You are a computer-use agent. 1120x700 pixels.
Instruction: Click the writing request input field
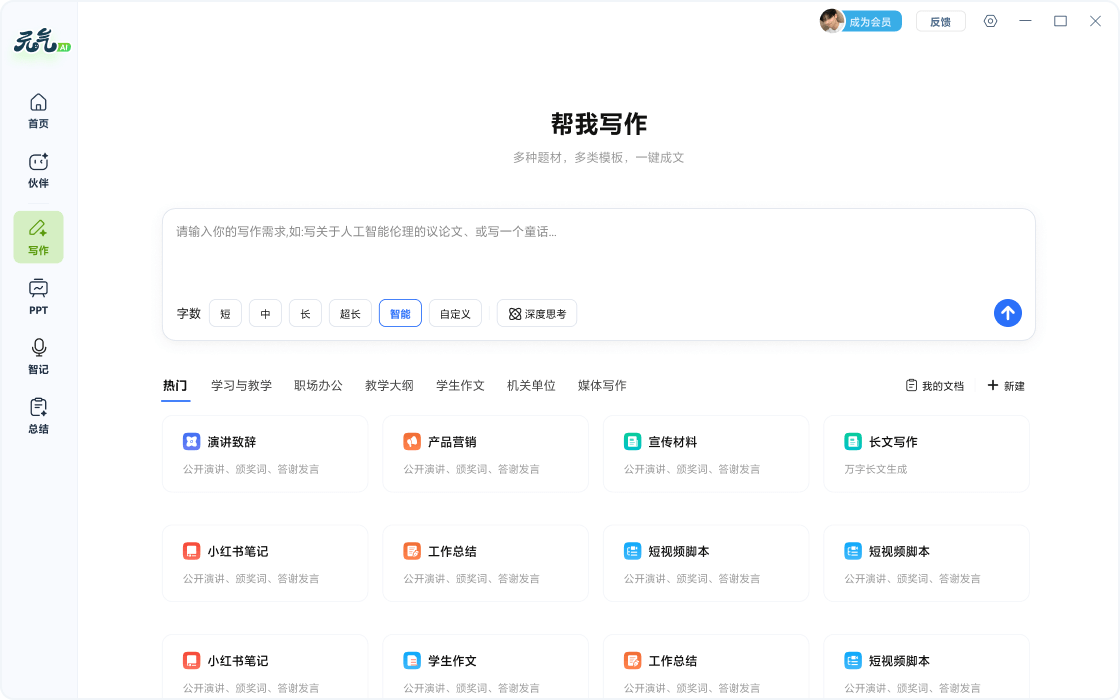(x=598, y=250)
